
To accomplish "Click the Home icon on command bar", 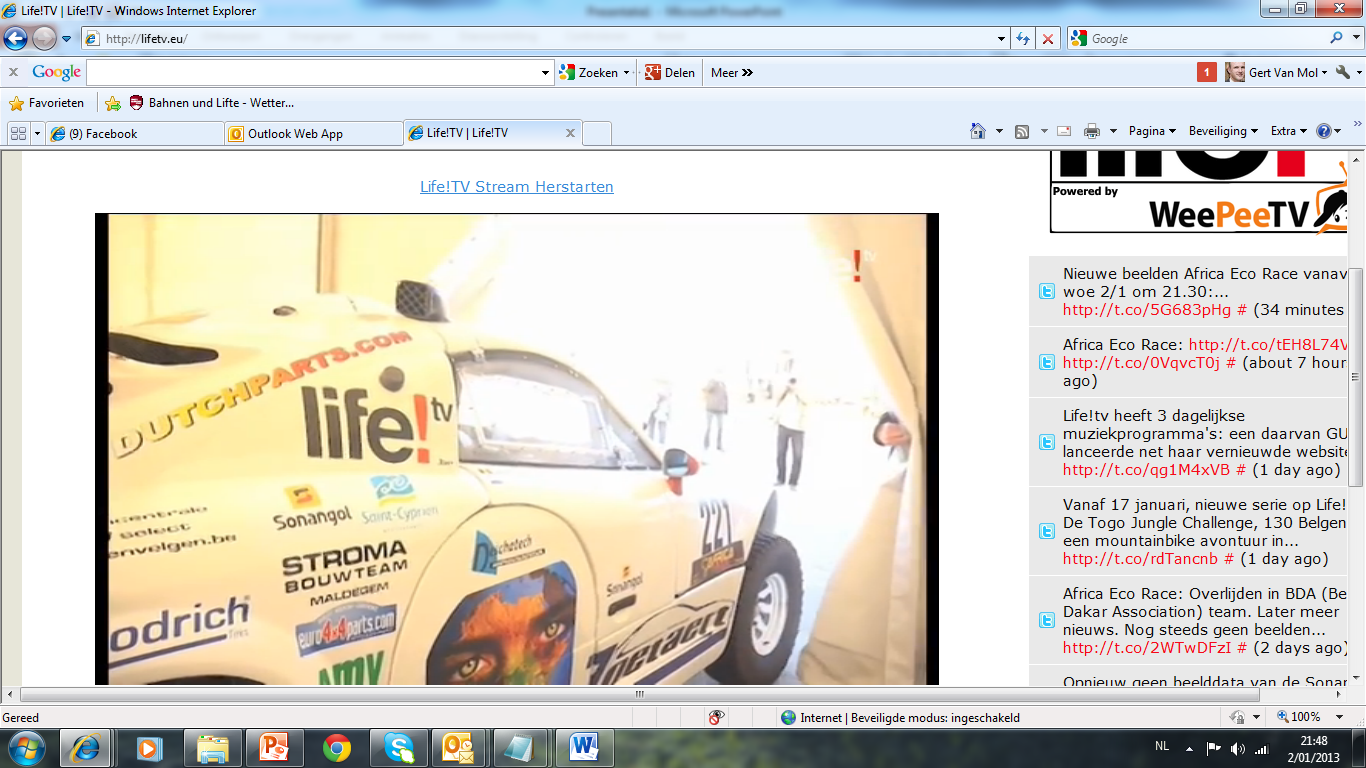I will (x=979, y=131).
